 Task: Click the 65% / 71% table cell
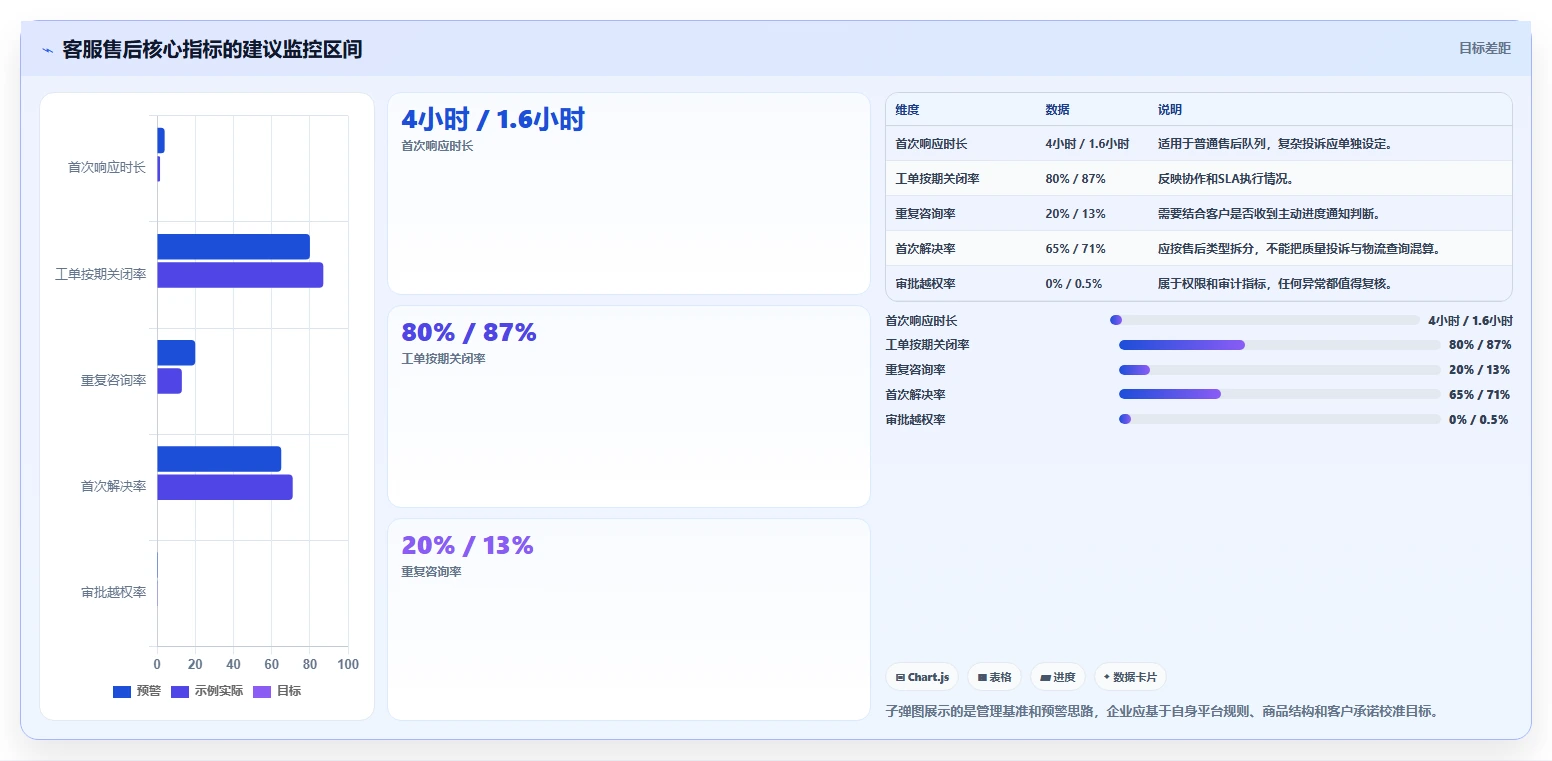tap(1075, 249)
